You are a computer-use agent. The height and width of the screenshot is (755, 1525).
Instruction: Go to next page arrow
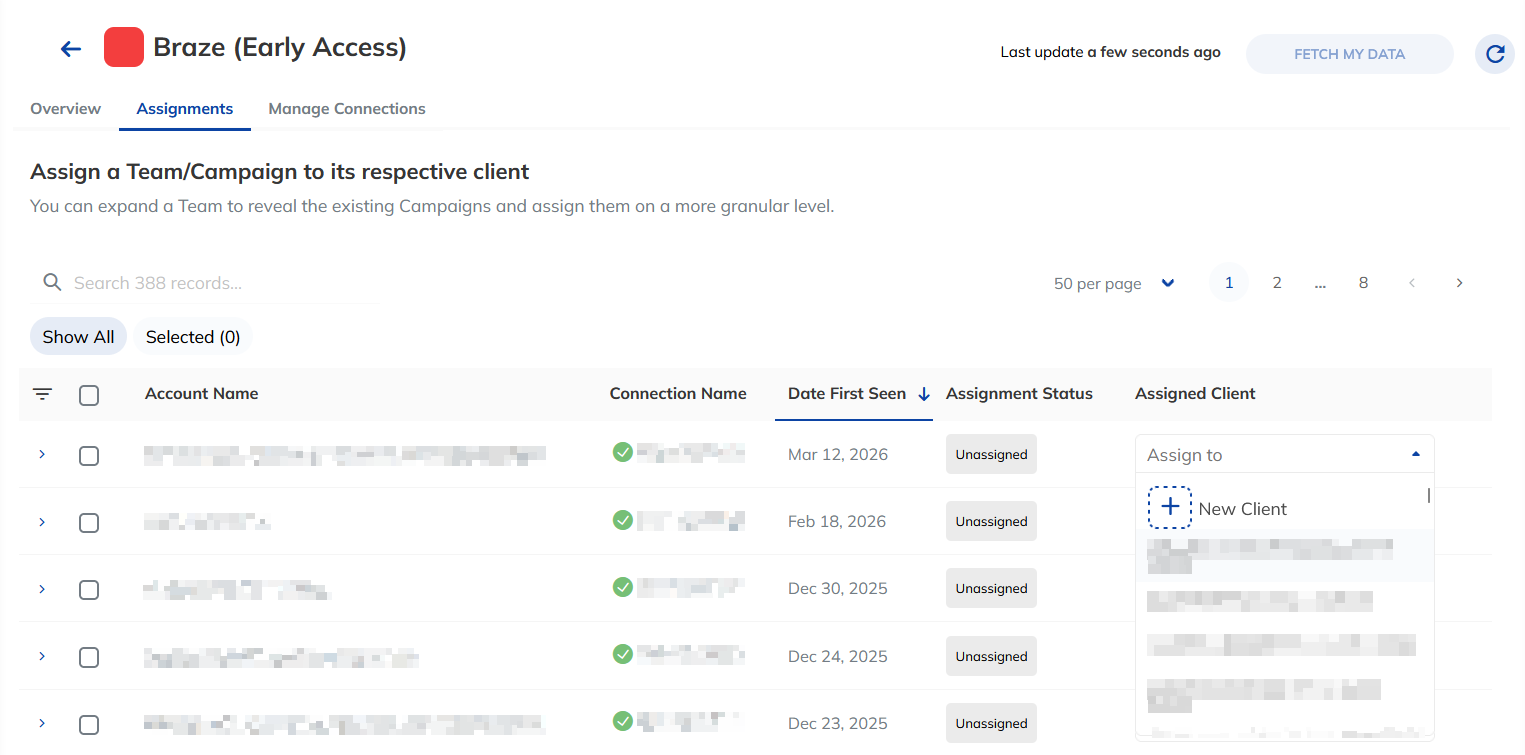point(1459,283)
